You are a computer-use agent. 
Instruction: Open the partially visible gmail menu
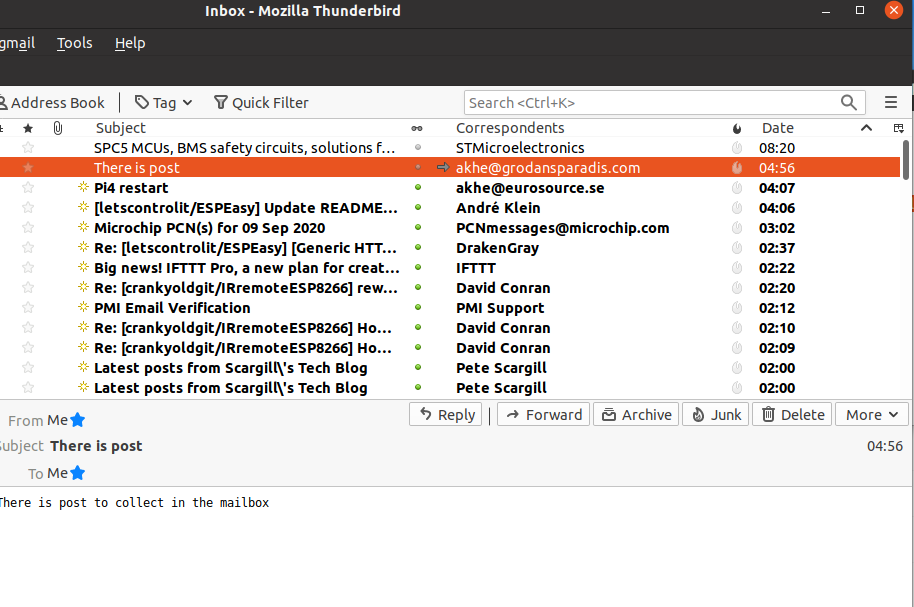17,43
